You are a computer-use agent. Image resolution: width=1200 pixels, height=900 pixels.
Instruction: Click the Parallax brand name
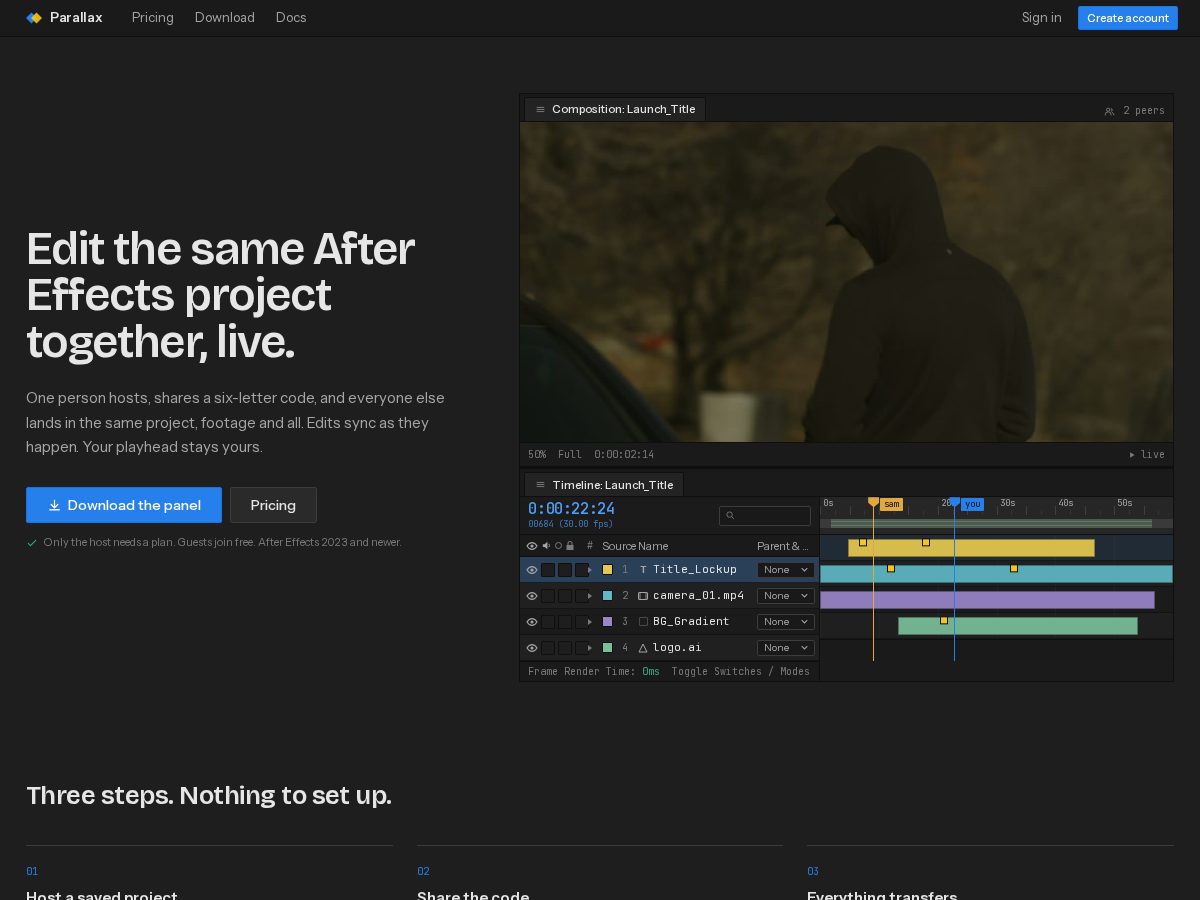[76, 18]
